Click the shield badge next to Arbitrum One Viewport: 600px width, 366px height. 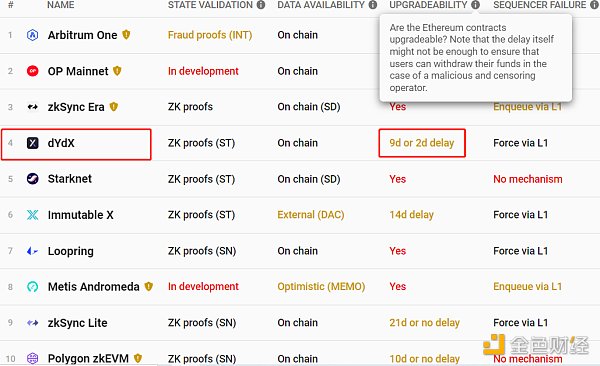tap(126, 35)
